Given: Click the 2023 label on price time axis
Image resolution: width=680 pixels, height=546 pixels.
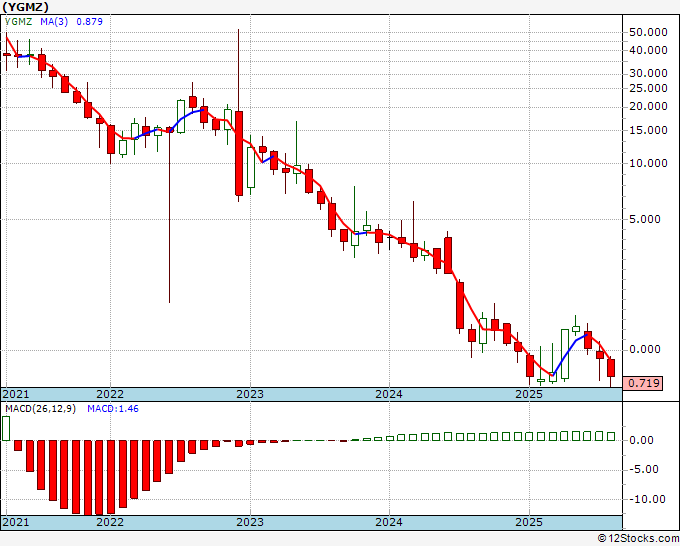Looking at the screenshot, I should click(250, 394).
